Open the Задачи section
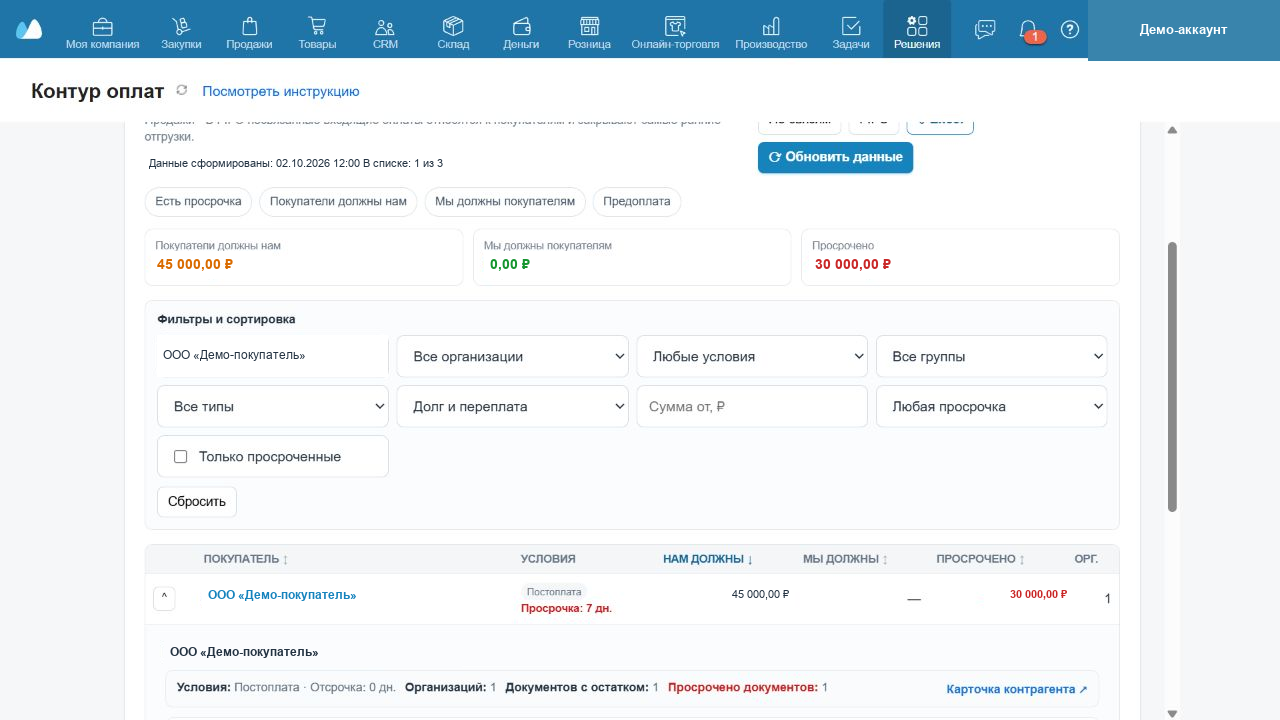This screenshot has width=1280, height=720. 851,30
